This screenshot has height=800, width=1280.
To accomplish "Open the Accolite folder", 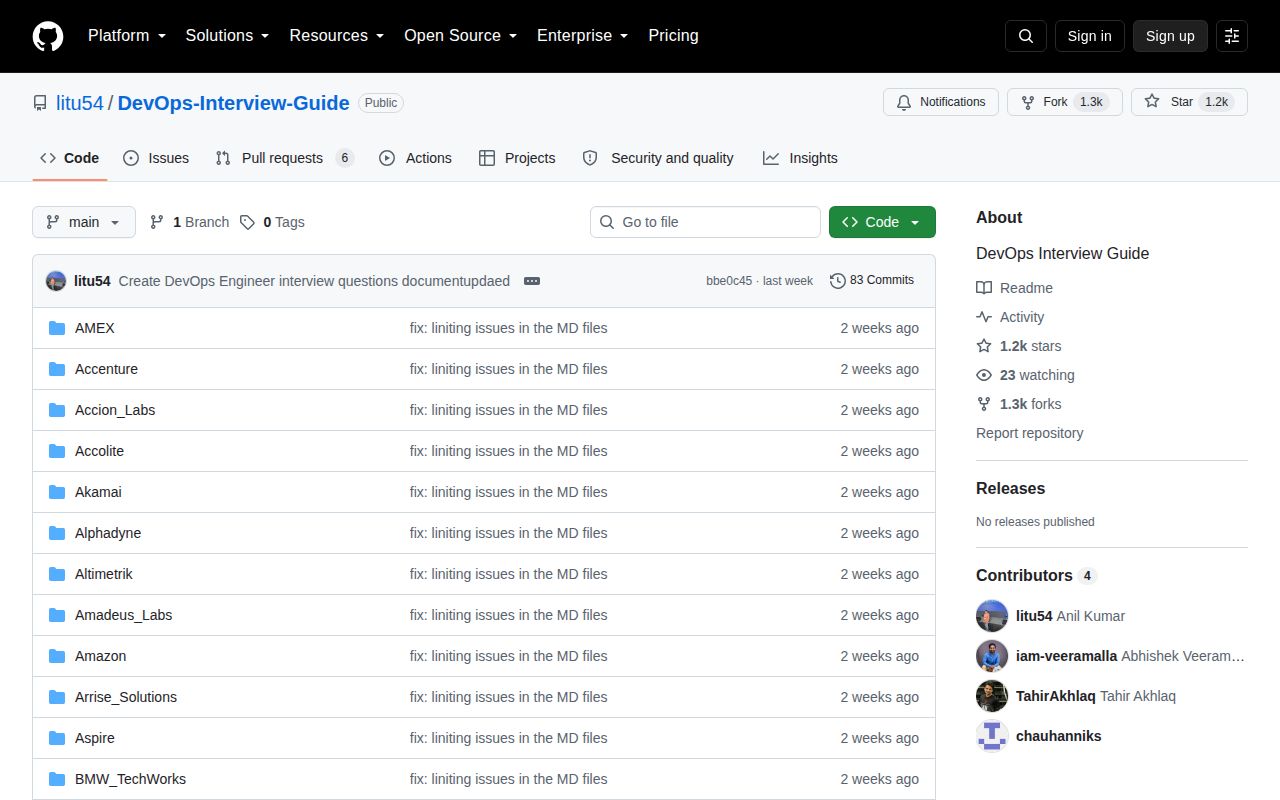I will tap(99, 451).
